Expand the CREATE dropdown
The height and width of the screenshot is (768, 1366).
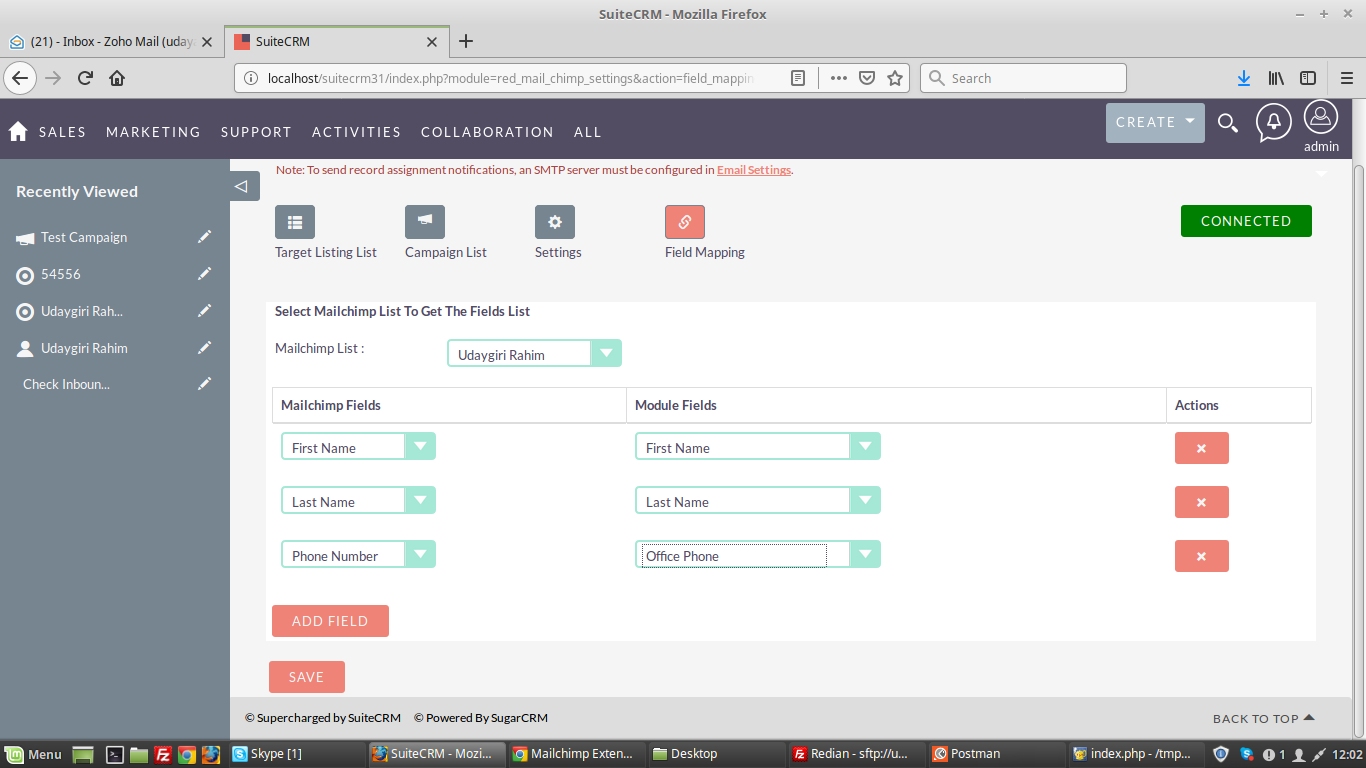(x=1155, y=122)
